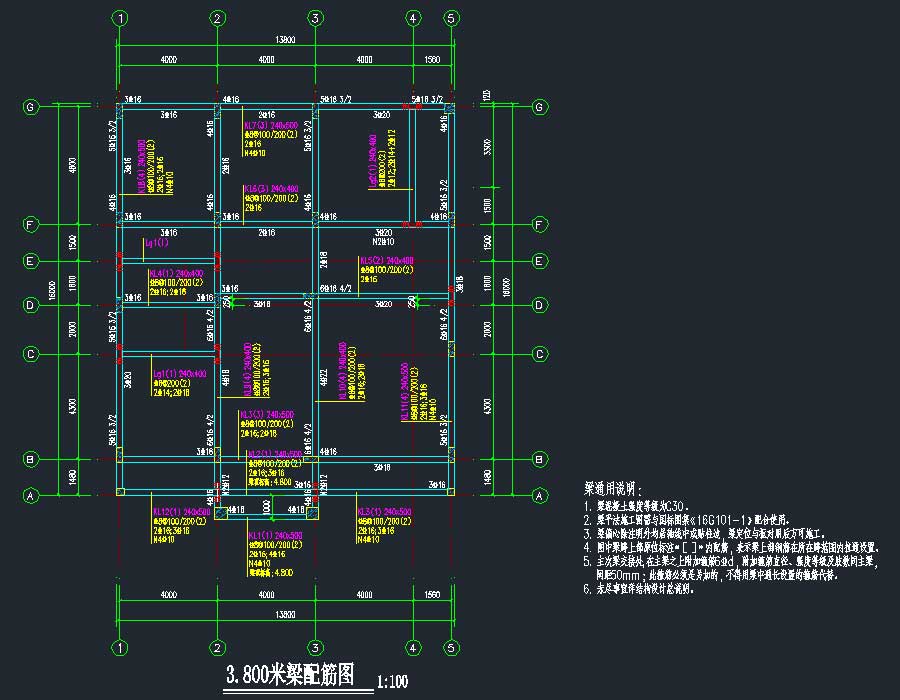Click the '120' dimension text
The width and height of the screenshot is (900, 700).
pyautogui.click(x=487, y=95)
